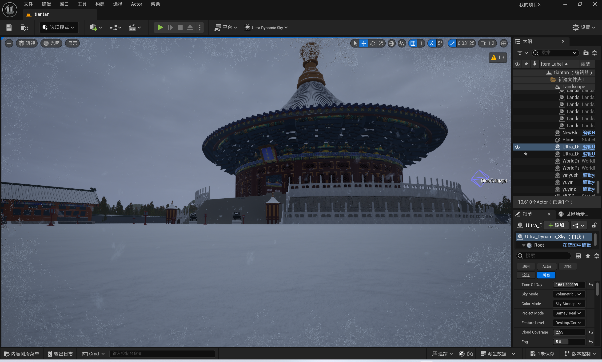Open the Blueprints toolbar icon menu
The image size is (602, 362).
click(115, 28)
